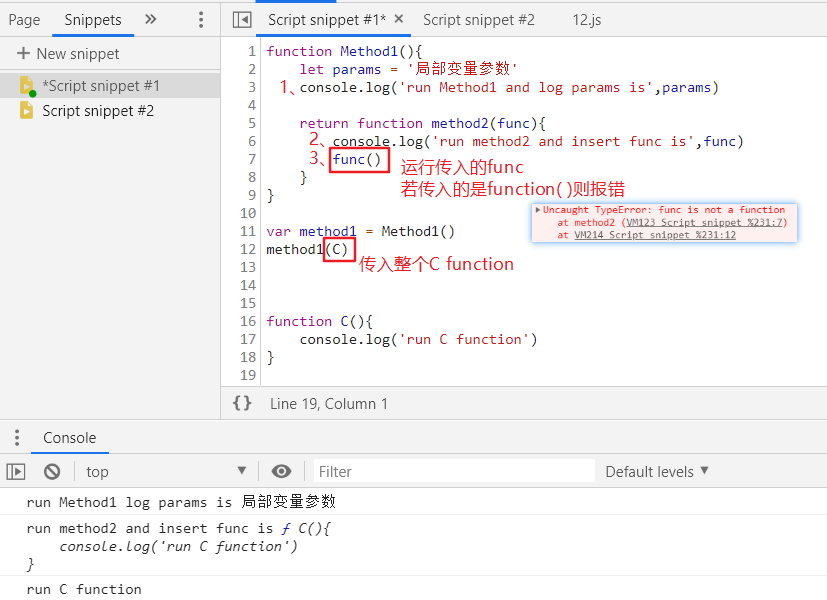Click the eye icon for live expression
This screenshot has width=827, height=600.
[282, 472]
